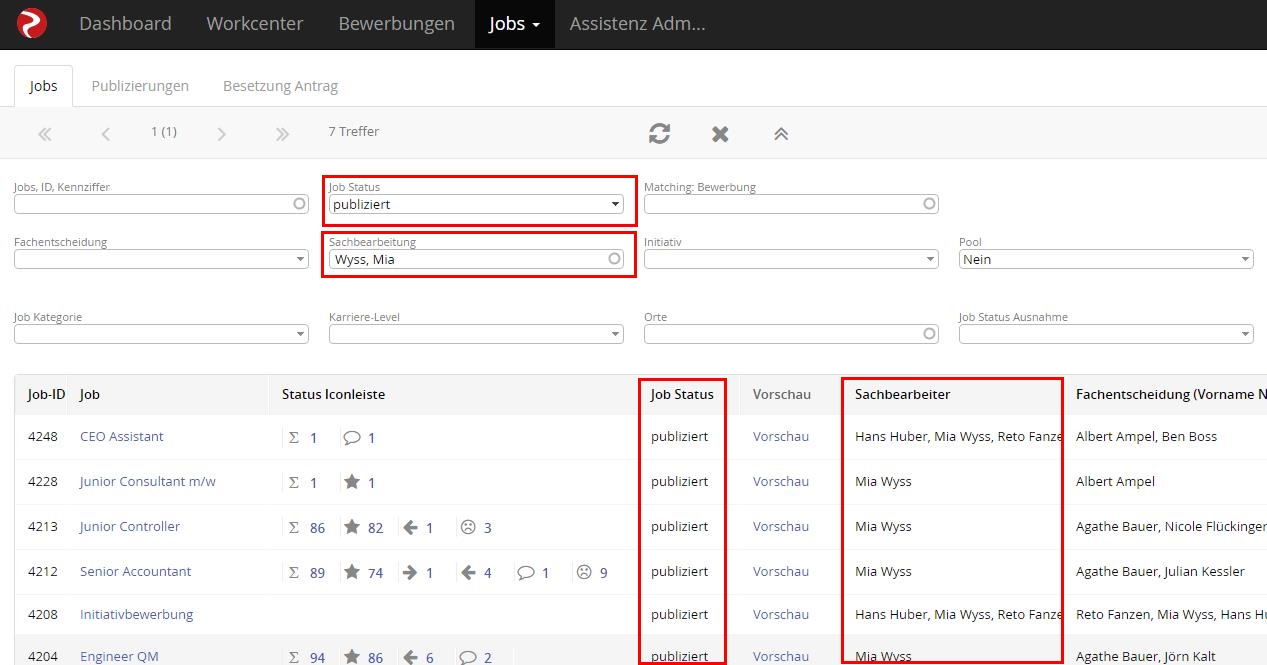Click search circle in Jobs, ID, Kennziffer field
Viewport: 1267px width, 665px height.
click(x=299, y=204)
